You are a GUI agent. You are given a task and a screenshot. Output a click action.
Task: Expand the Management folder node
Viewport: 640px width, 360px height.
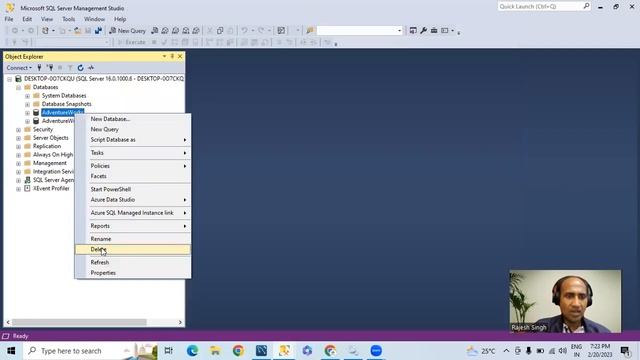[x=18, y=164]
